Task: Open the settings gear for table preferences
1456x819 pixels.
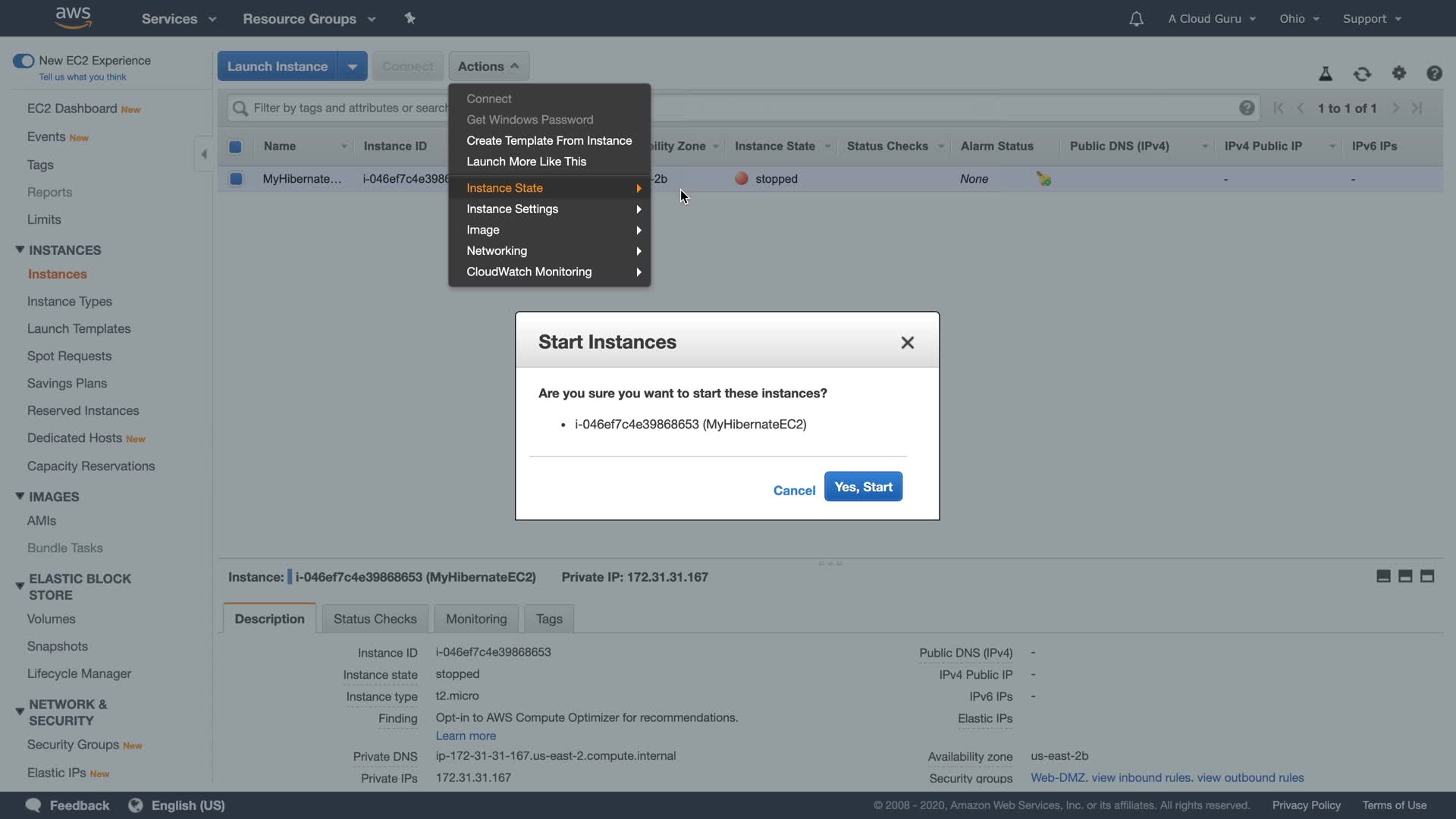Action: [1399, 73]
